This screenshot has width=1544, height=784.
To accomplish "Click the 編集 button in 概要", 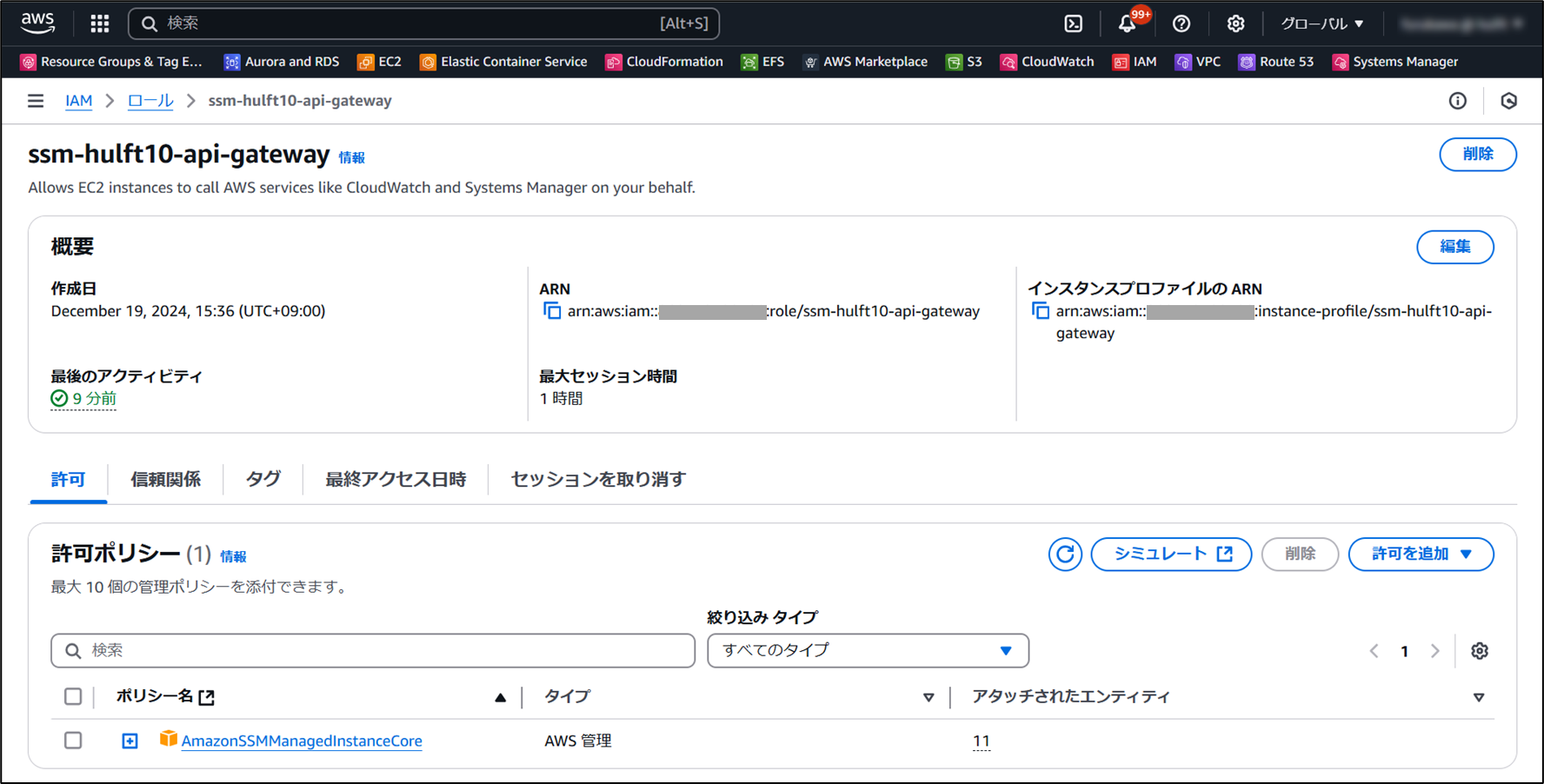I will pyautogui.click(x=1455, y=247).
